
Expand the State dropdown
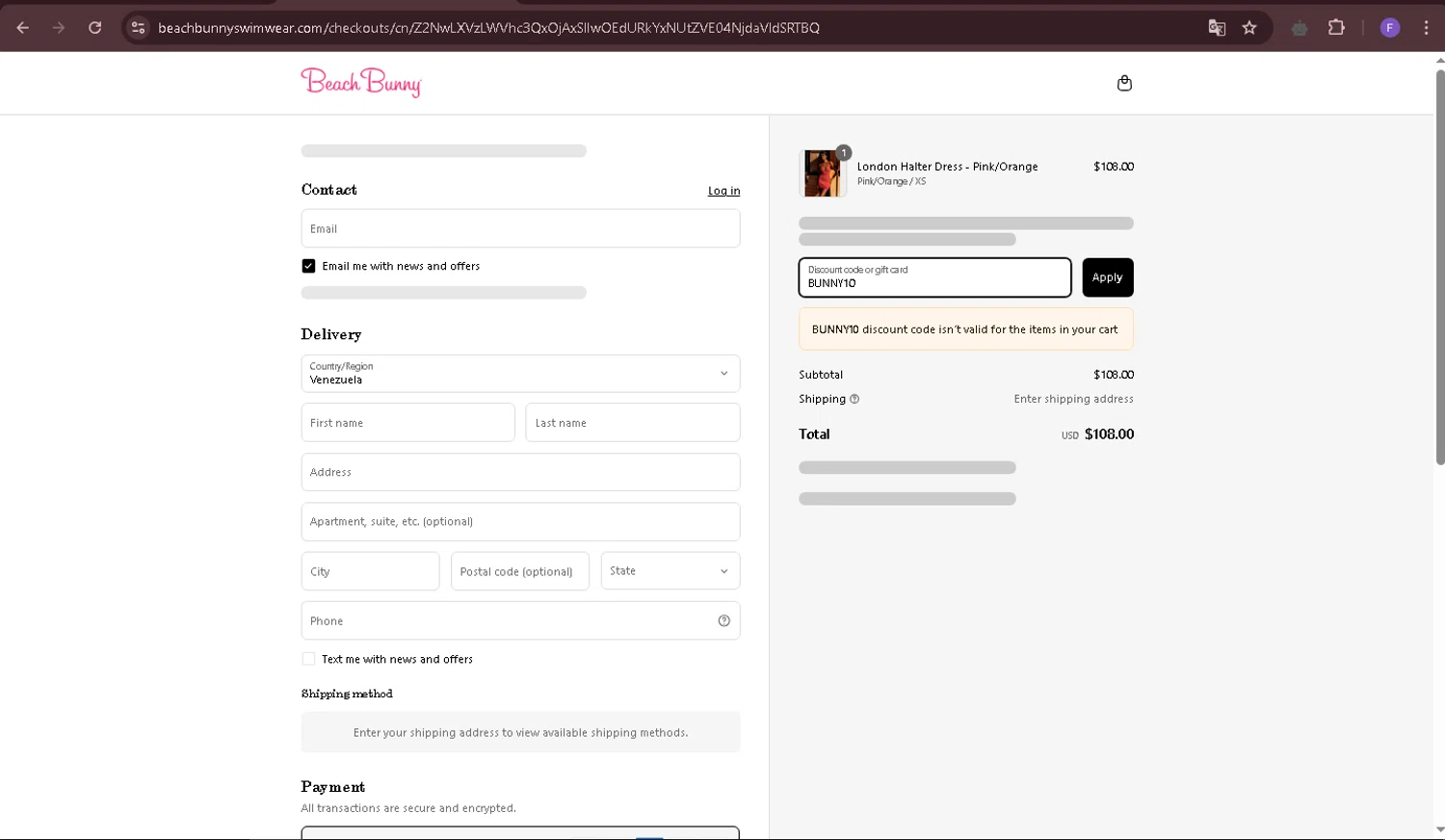670,571
